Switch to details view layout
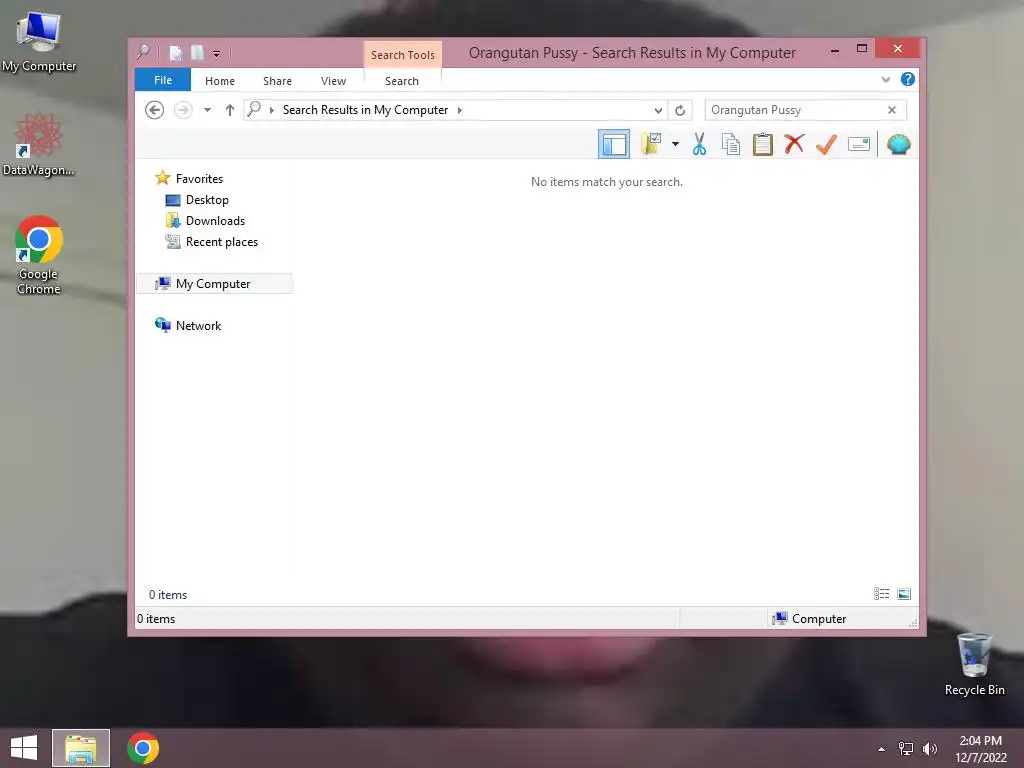The image size is (1024, 768). click(x=882, y=594)
